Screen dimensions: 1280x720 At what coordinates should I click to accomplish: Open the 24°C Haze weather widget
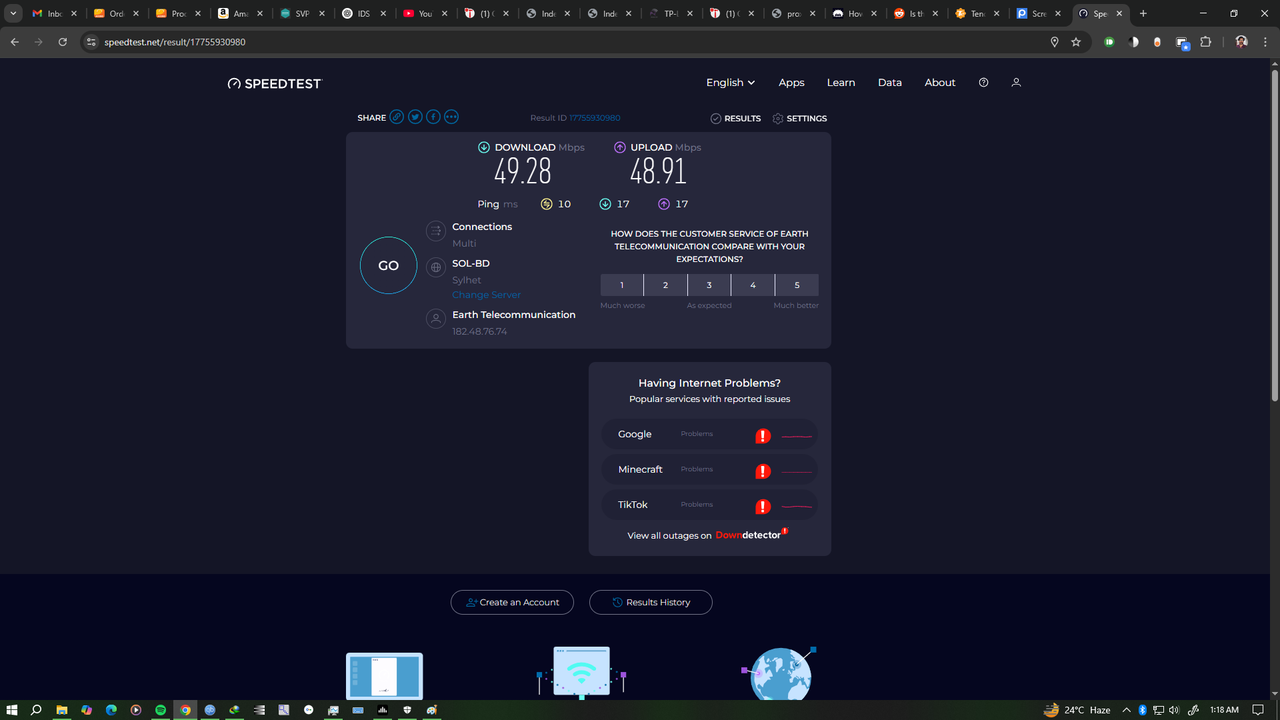[x=1077, y=710]
